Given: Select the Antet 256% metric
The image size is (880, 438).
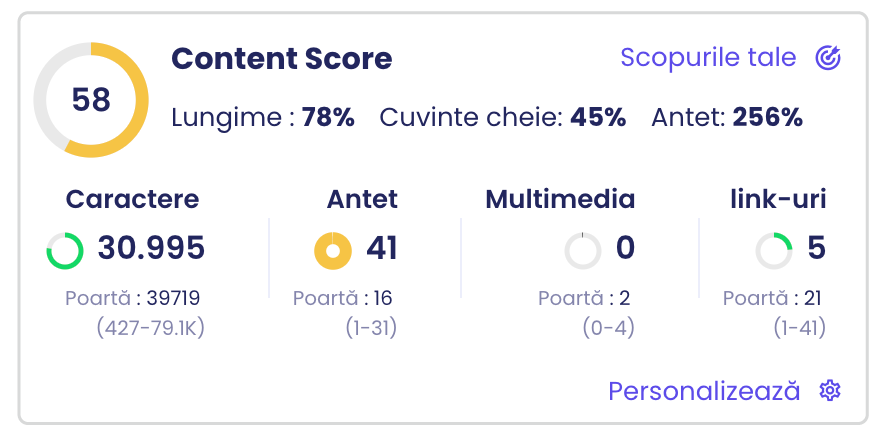Looking at the screenshot, I should click(x=727, y=118).
